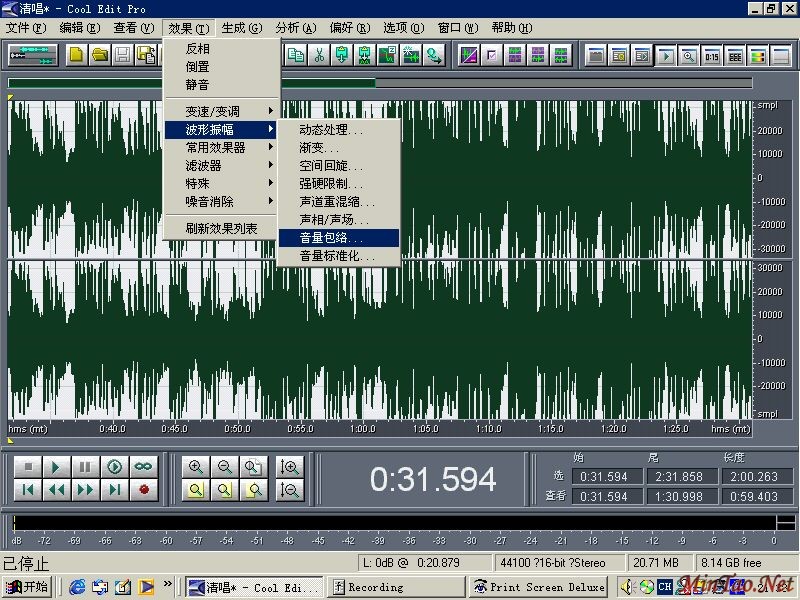Click the vertical zoom in icon
The height and width of the screenshot is (600, 800).
pyautogui.click(x=290, y=467)
